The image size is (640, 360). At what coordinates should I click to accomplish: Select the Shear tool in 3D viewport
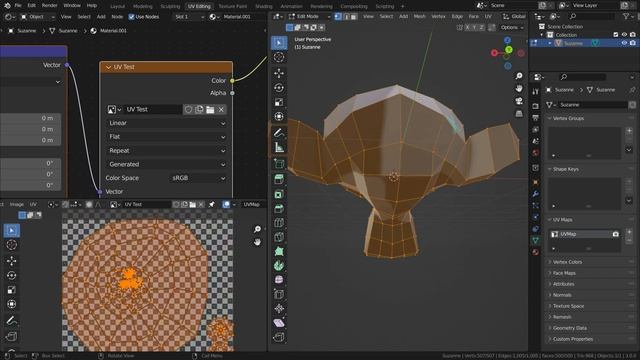click(x=279, y=323)
